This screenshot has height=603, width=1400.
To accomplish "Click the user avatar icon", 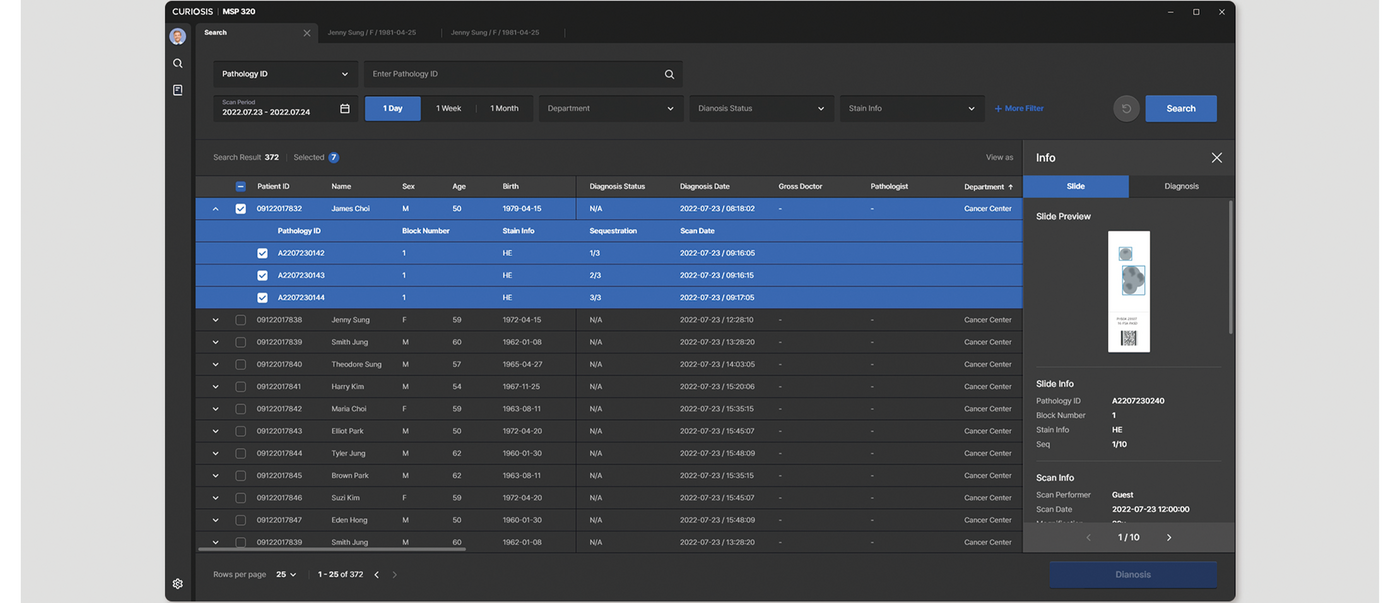I will tap(177, 36).
